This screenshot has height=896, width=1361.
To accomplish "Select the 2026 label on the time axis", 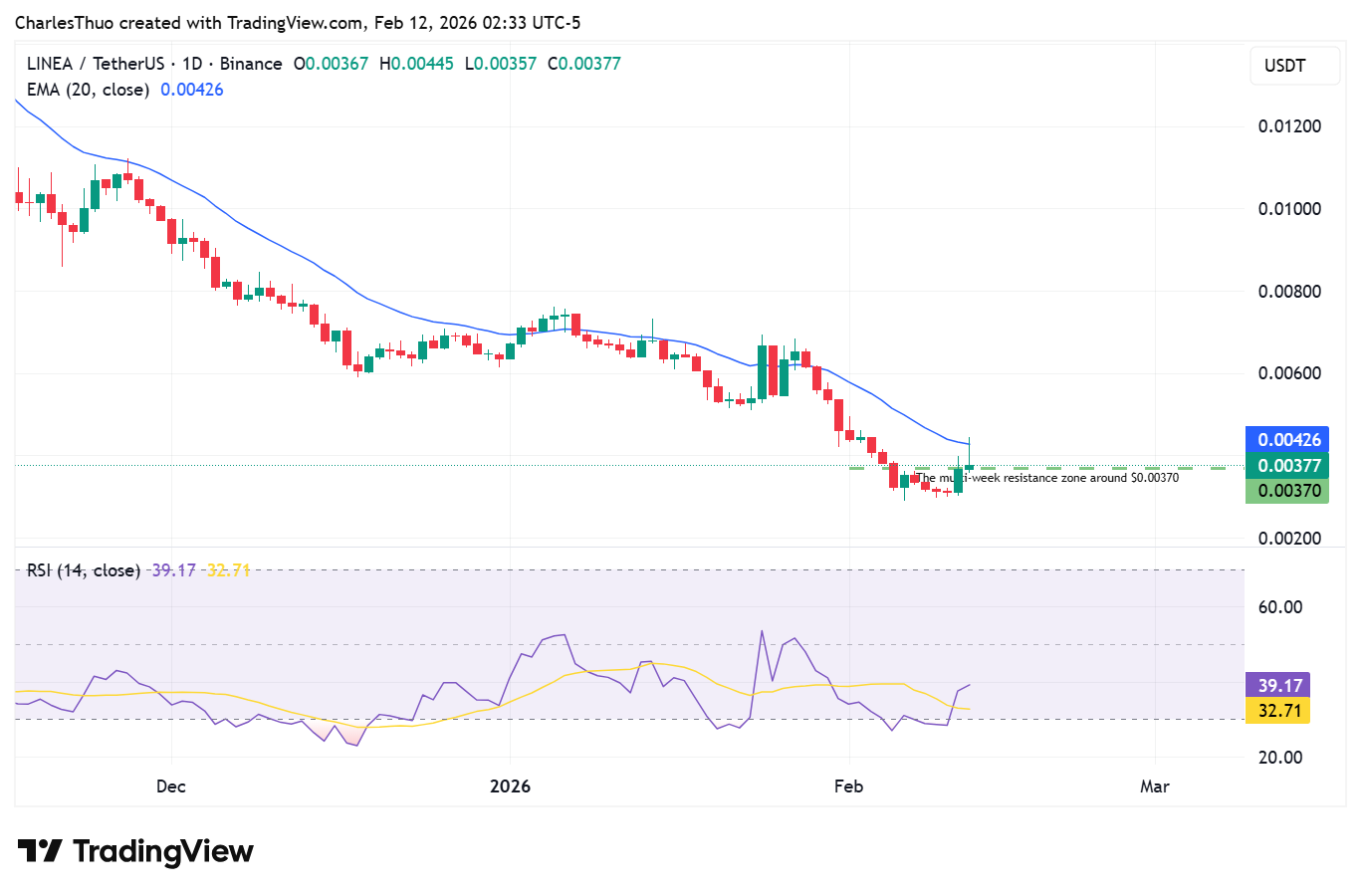I will 511,786.
